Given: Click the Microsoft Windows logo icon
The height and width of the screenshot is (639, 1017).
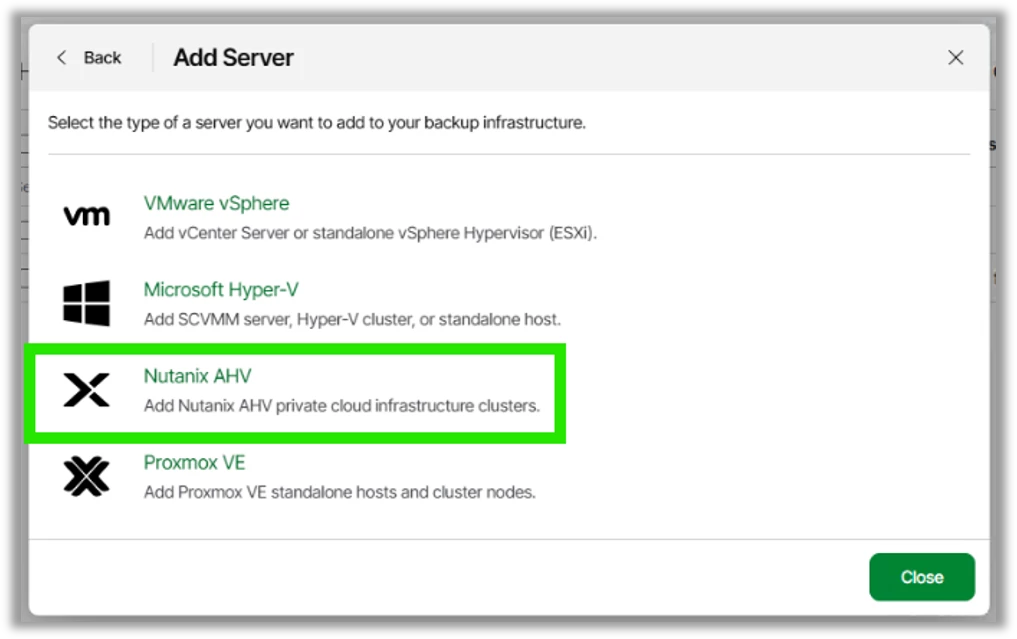Looking at the screenshot, I should [x=86, y=303].
